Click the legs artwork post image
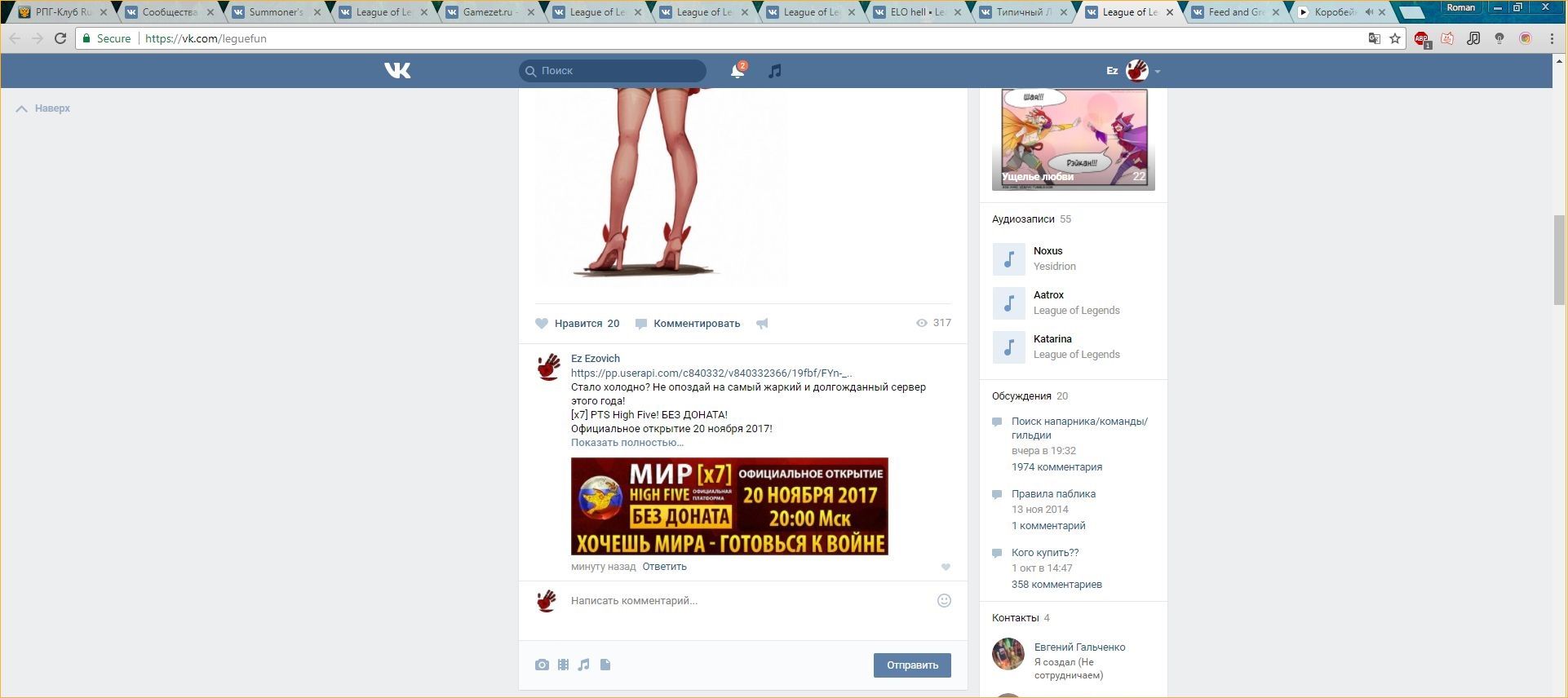 click(x=661, y=187)
